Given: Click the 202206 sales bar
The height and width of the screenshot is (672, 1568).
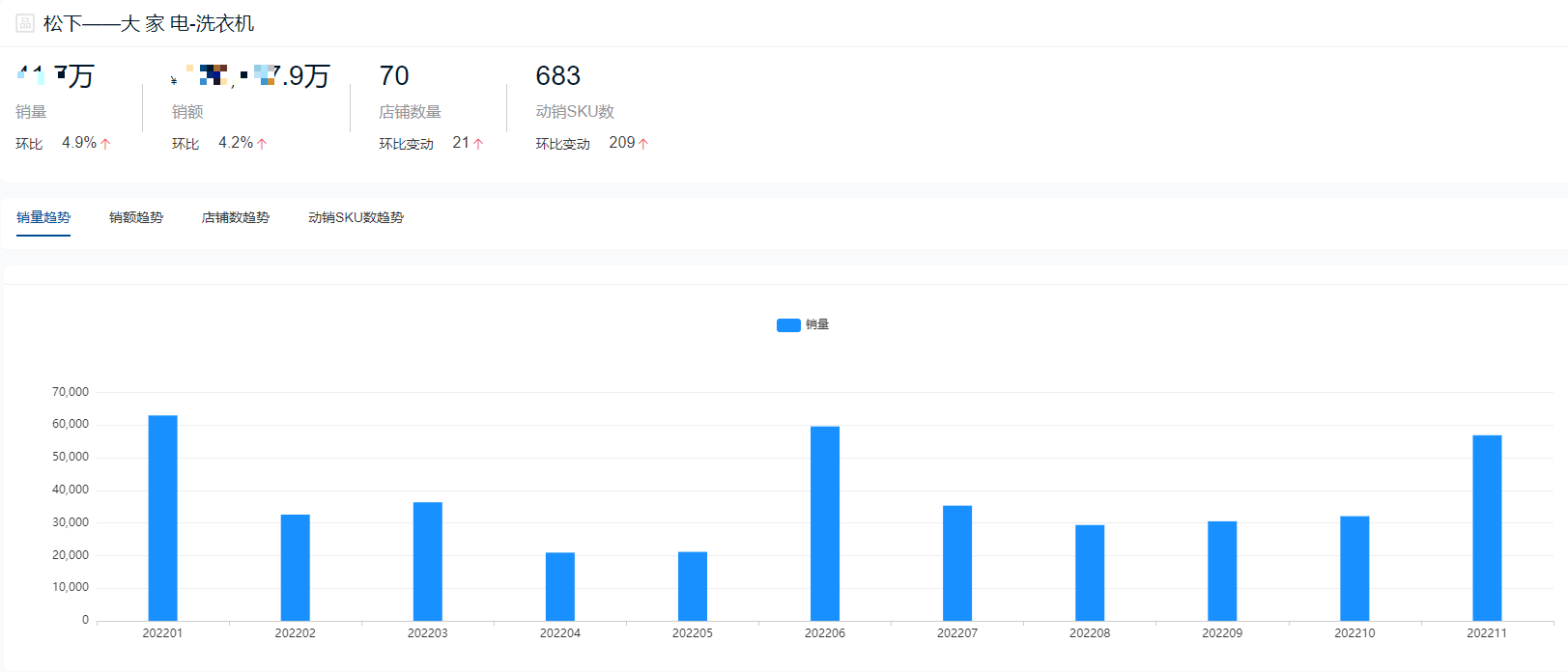Looking at the screenshot, I should click(x=825, y=523).
